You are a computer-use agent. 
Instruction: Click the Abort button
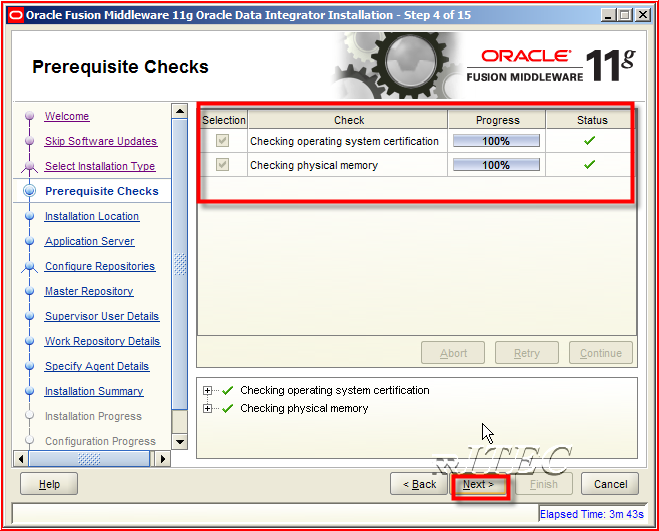453,353
